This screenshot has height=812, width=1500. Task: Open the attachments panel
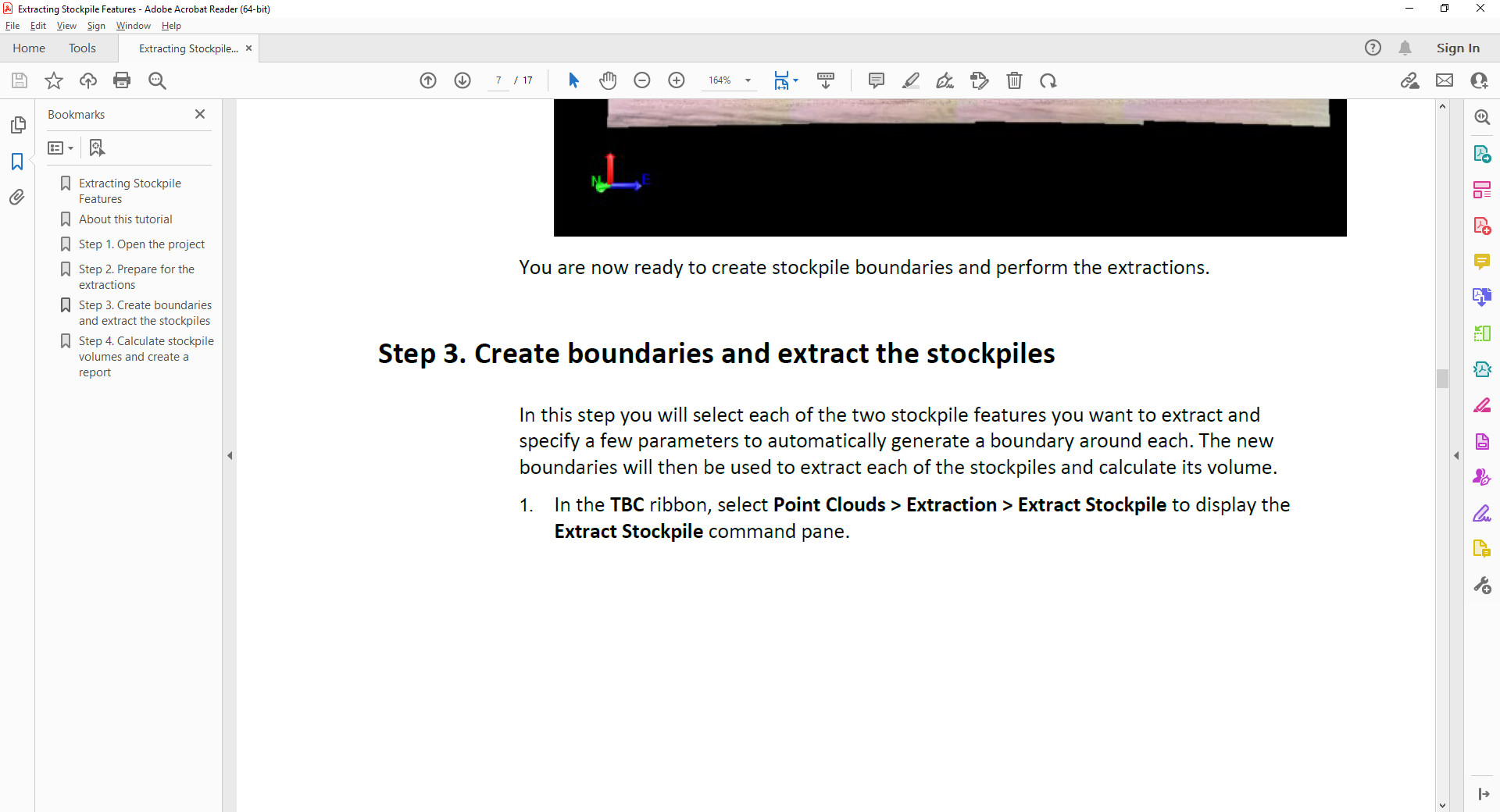click(x=17, y=197)
